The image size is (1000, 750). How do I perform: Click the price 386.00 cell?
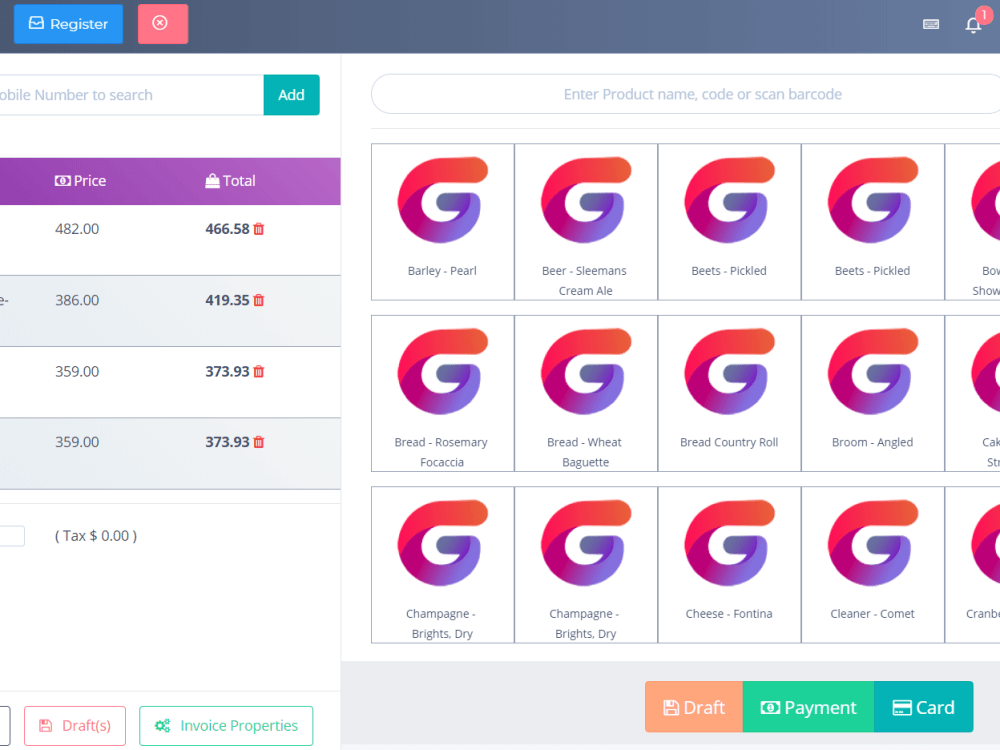pyautogui.click(x=77, y=300)
